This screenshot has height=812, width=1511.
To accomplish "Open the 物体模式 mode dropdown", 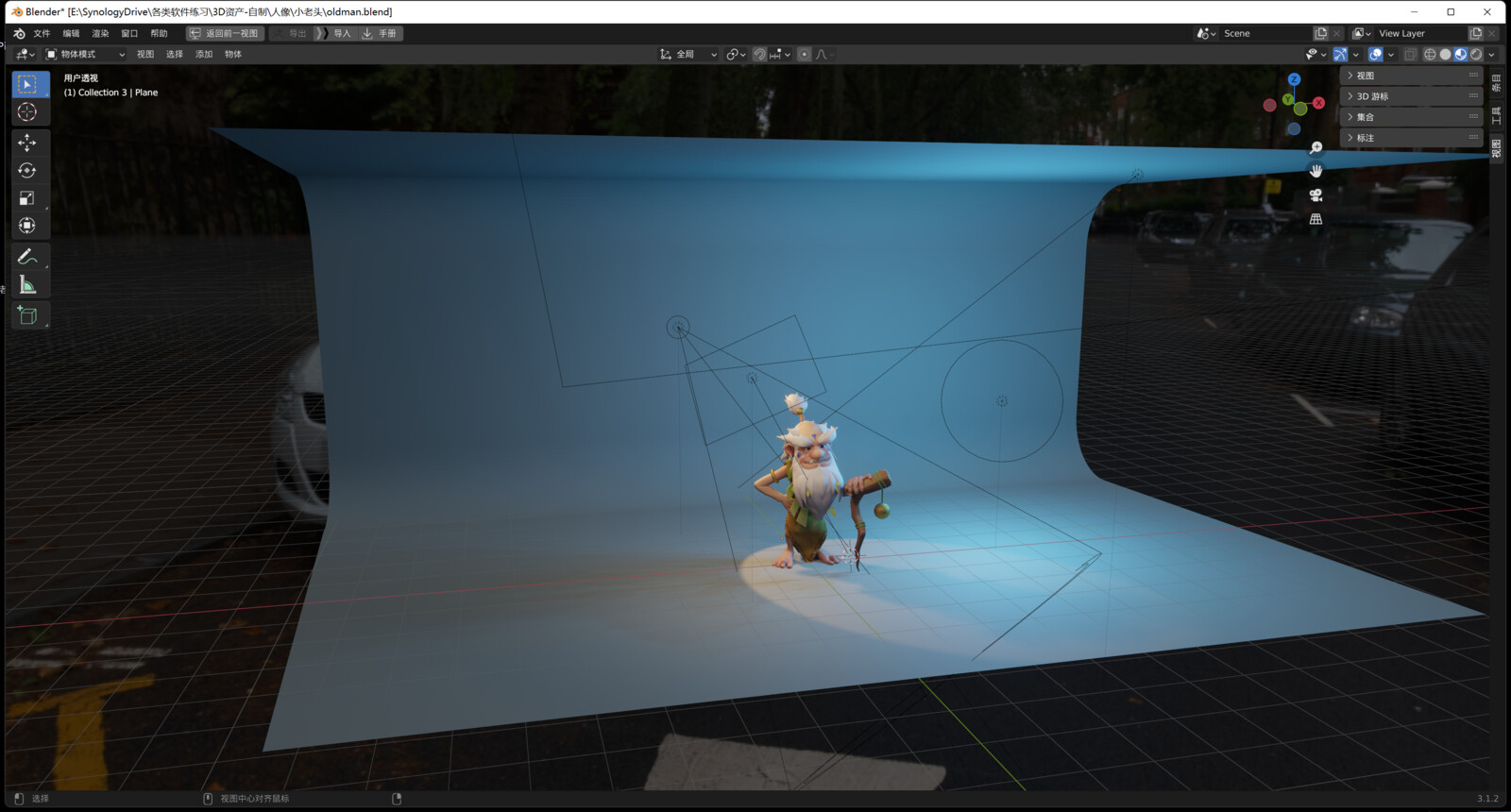I will (85, 55).
